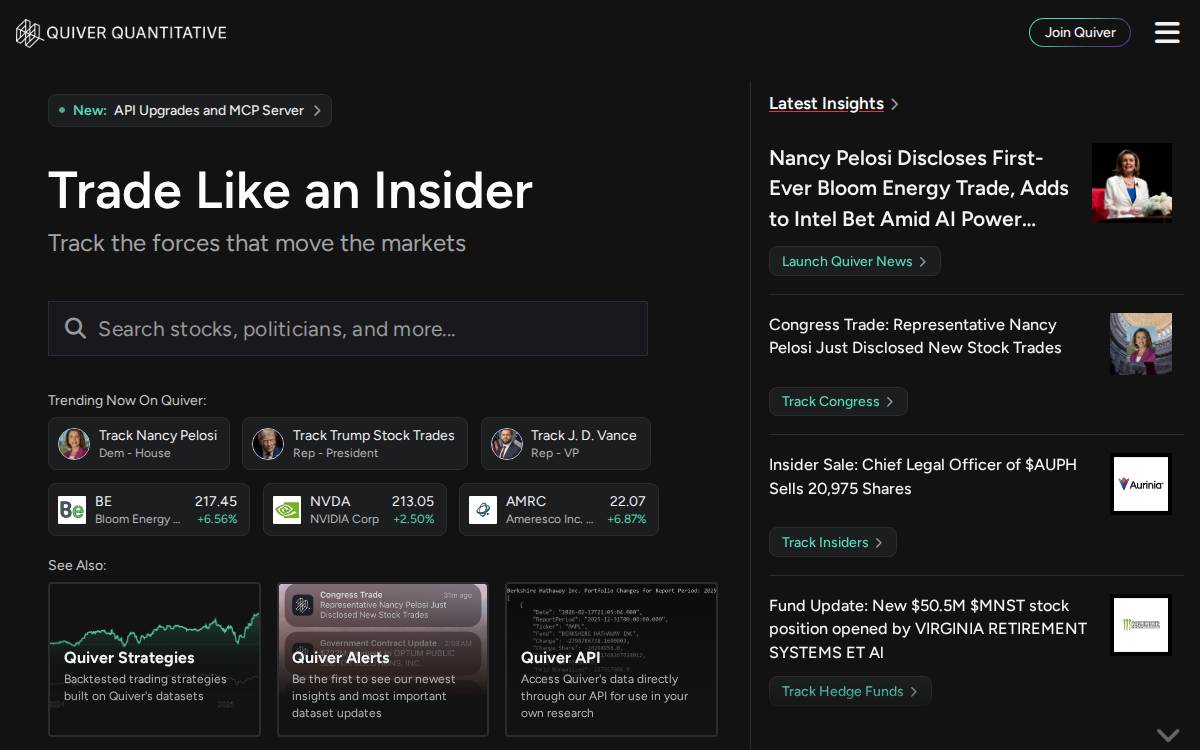Click the AMRC change +6.87%
Image resolution: width=1200 pixels, height=750 pixels.
627,520
